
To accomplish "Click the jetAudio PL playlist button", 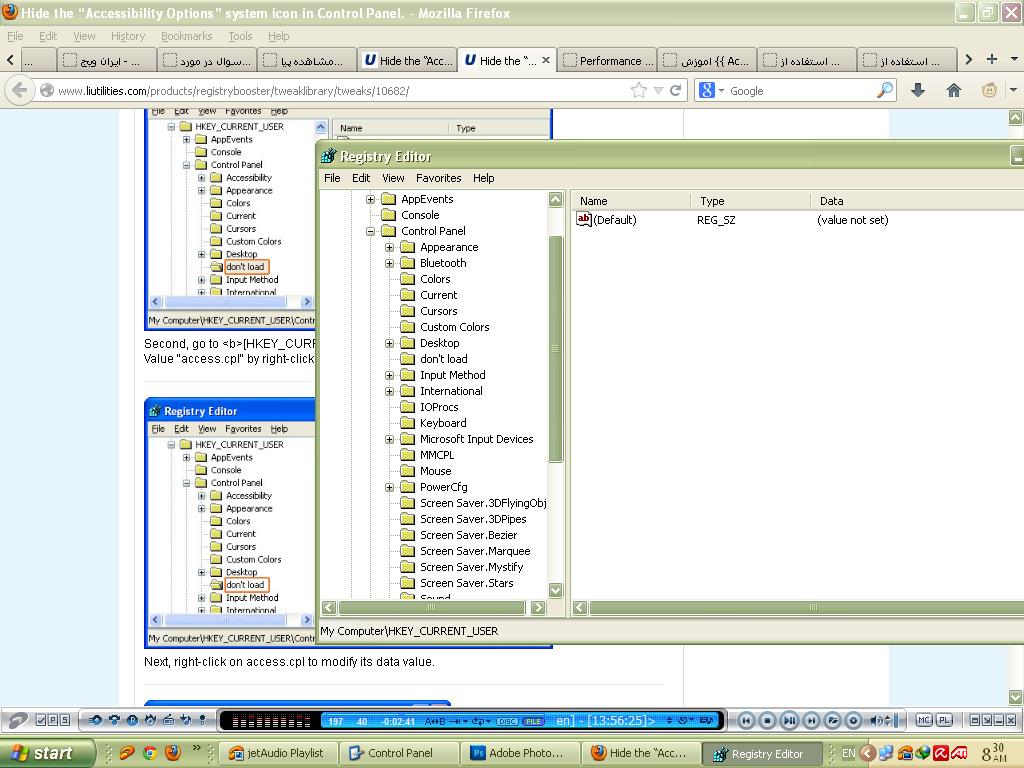I will pyautogui.click(x=944, y=720).
